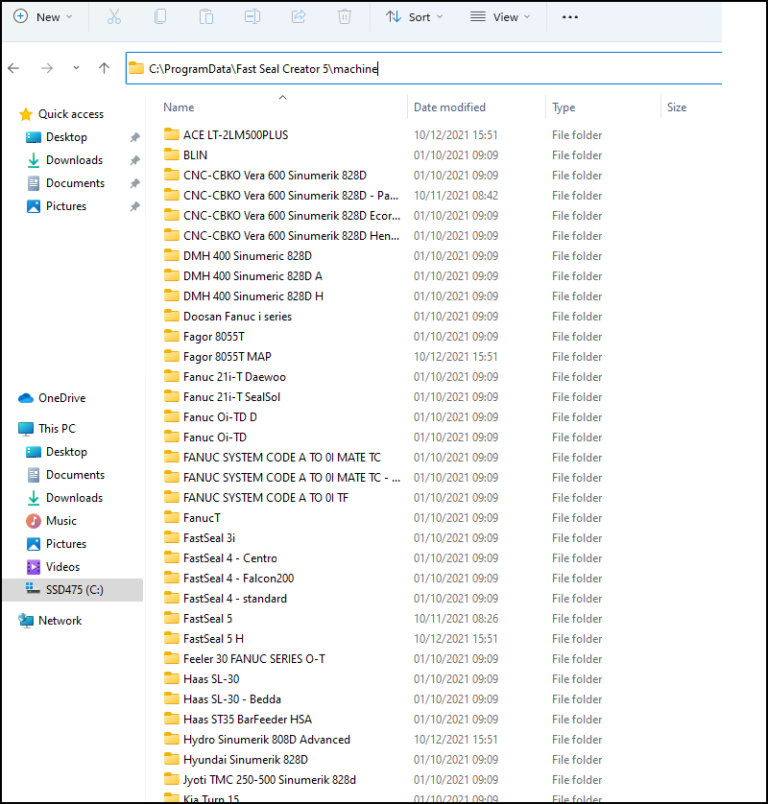Screen dimensions: 768x804
Task: Select the FanucT folder
Action: point(201,518)
